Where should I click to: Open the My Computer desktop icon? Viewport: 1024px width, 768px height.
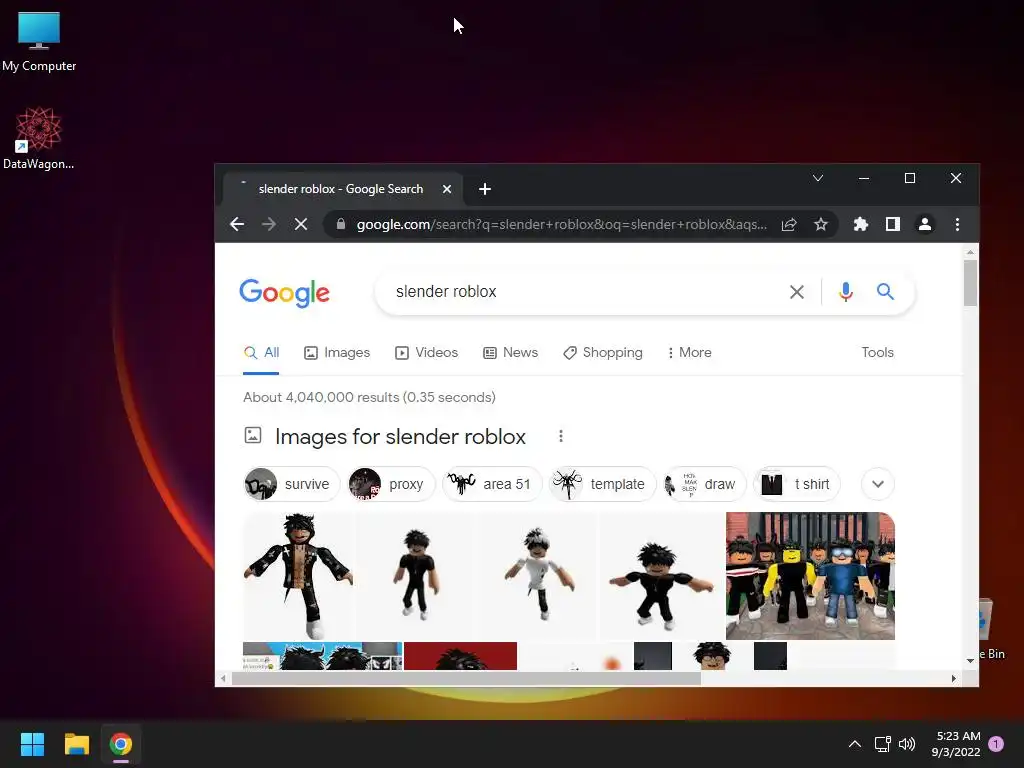(x=39, y=42)
